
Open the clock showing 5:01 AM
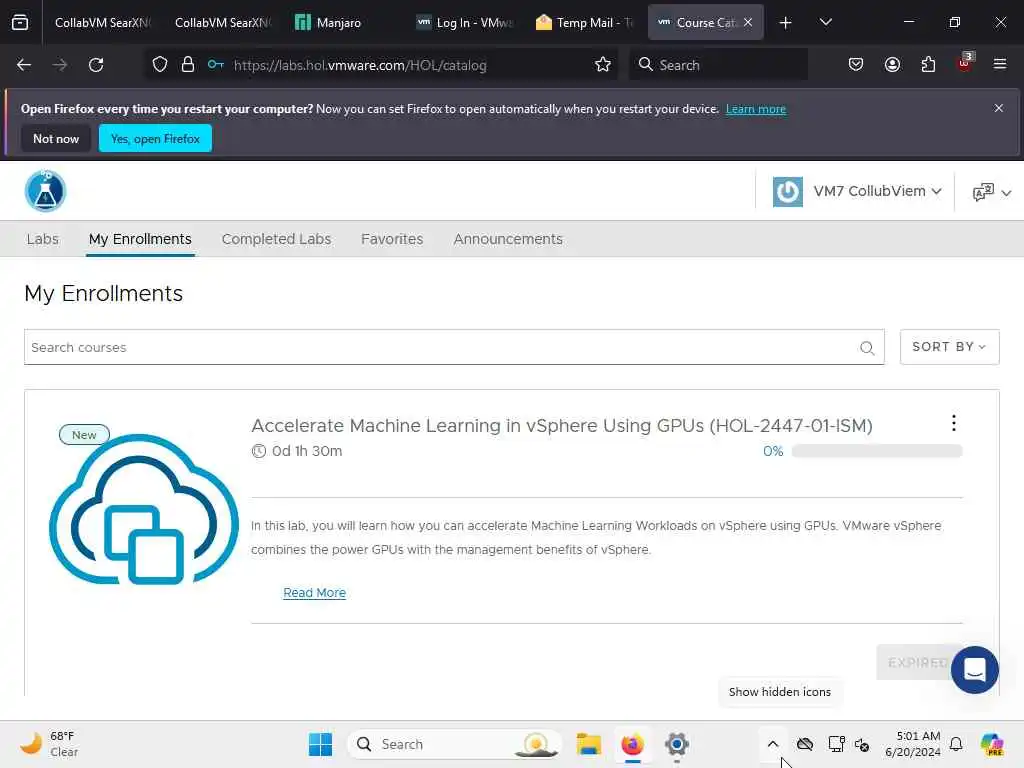[x=912, y=744]
